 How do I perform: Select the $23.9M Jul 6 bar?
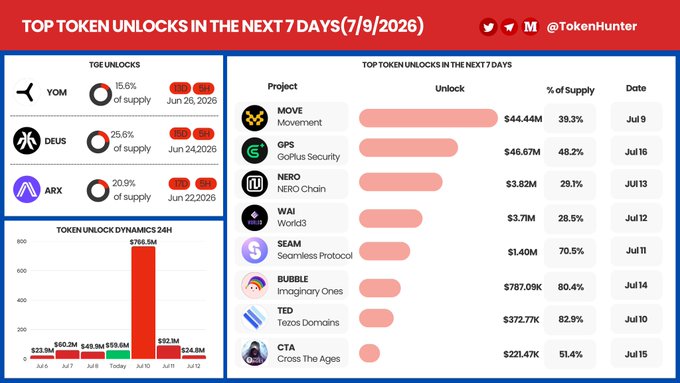coord(42,357)
